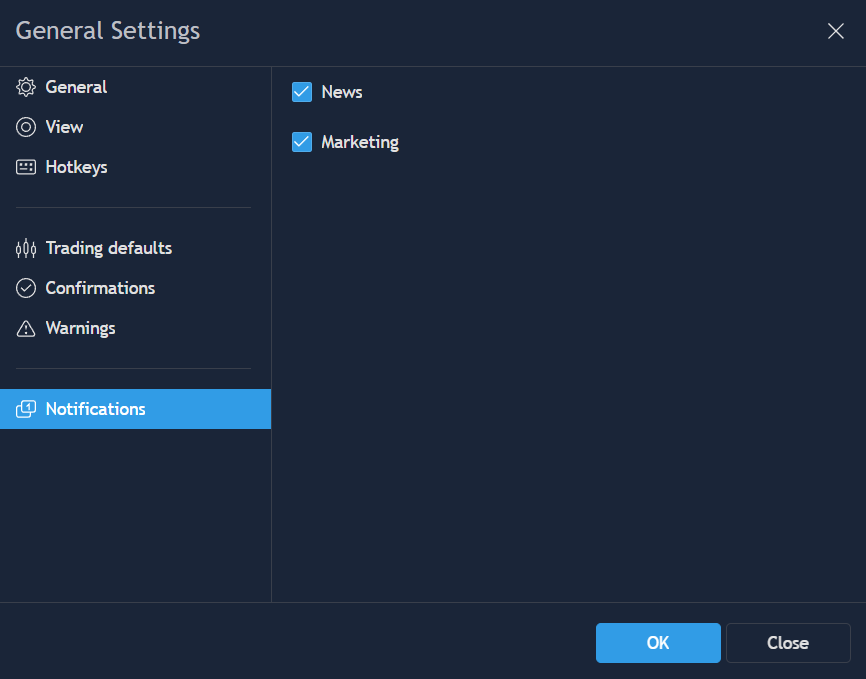The height and width of the screenshot is (679, 866).
Task: Click the candlestick icon for Trading defaults
Action: (x=26, y=248)
